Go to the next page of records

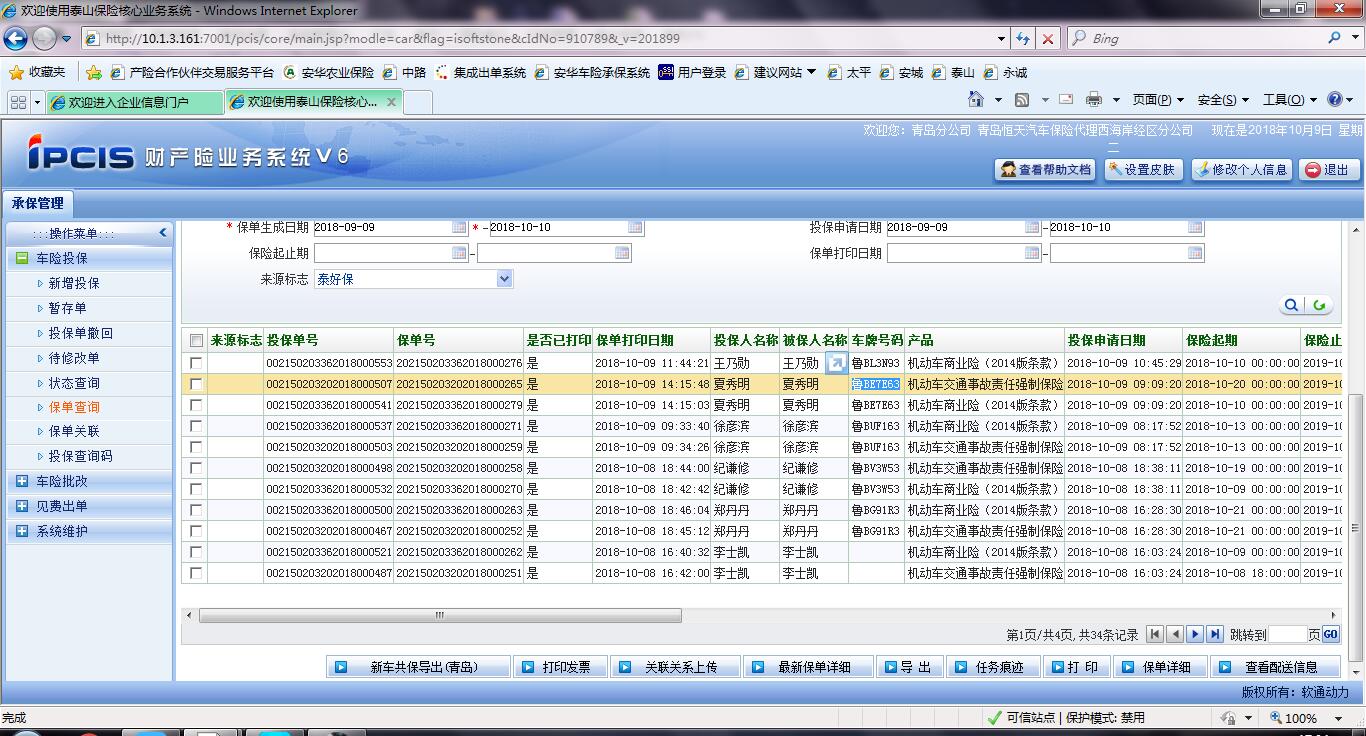click(1195, 634)
